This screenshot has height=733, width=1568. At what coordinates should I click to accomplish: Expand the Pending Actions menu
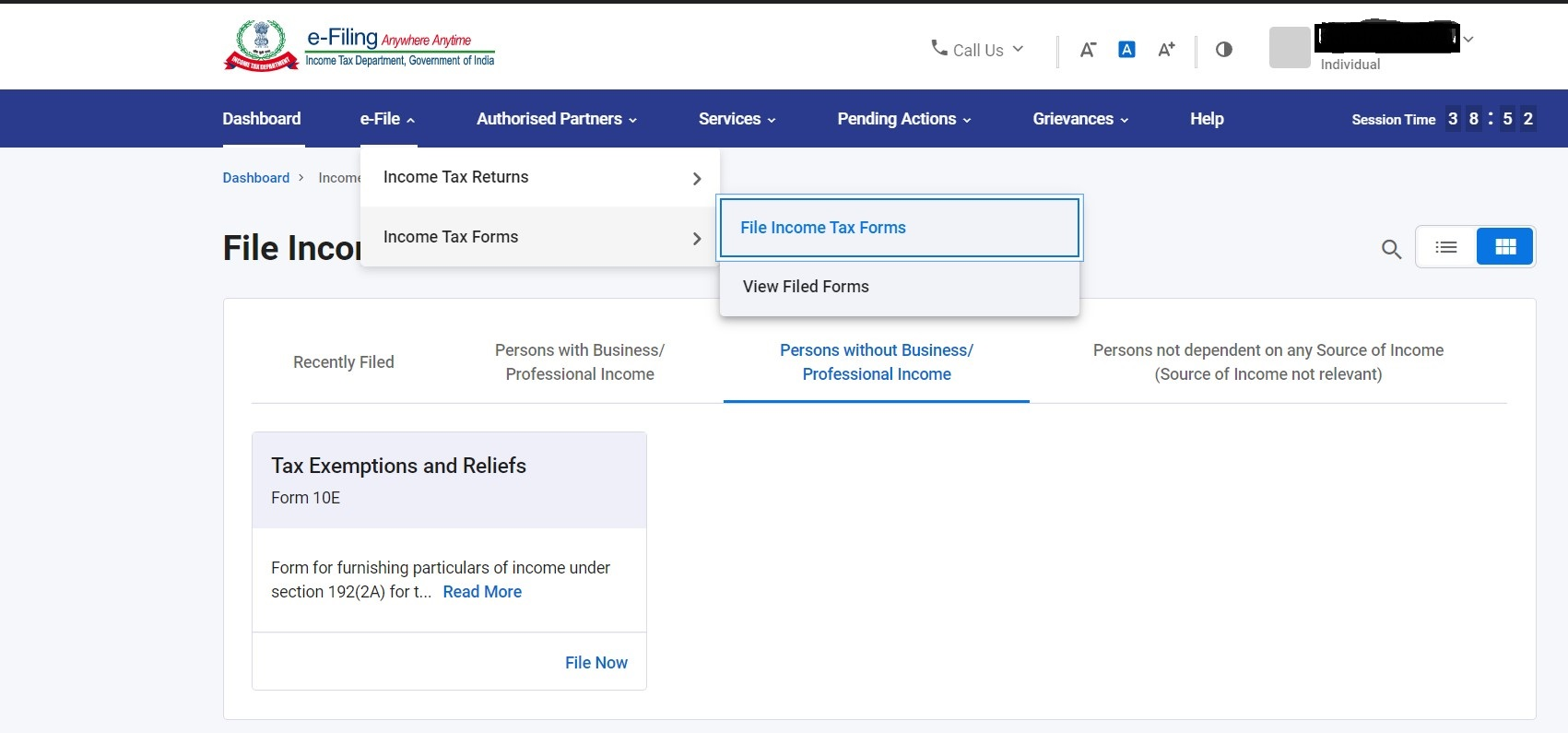click(903, 119)
